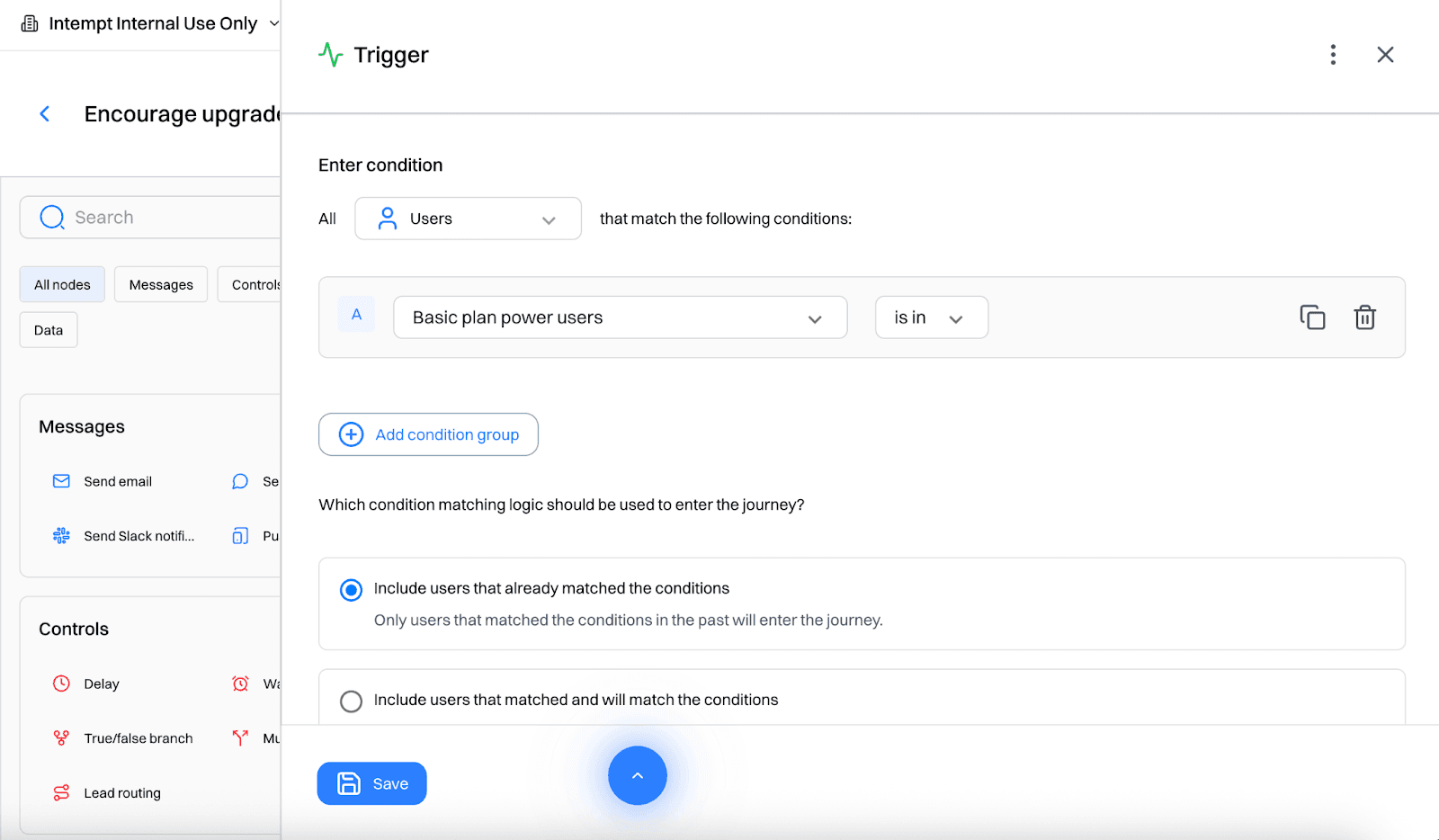
Task: Click the node Search field
Action: click(x=162, y=218)
